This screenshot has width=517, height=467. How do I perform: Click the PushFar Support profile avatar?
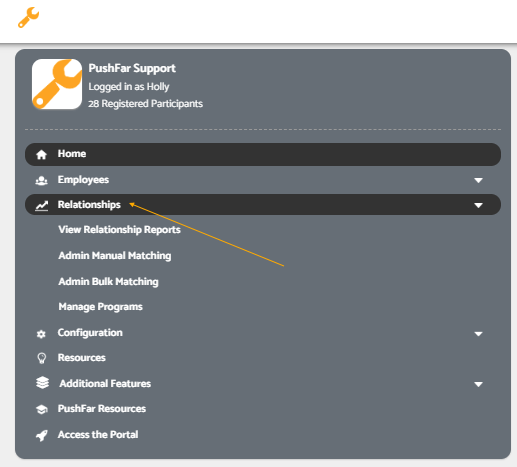57,84
